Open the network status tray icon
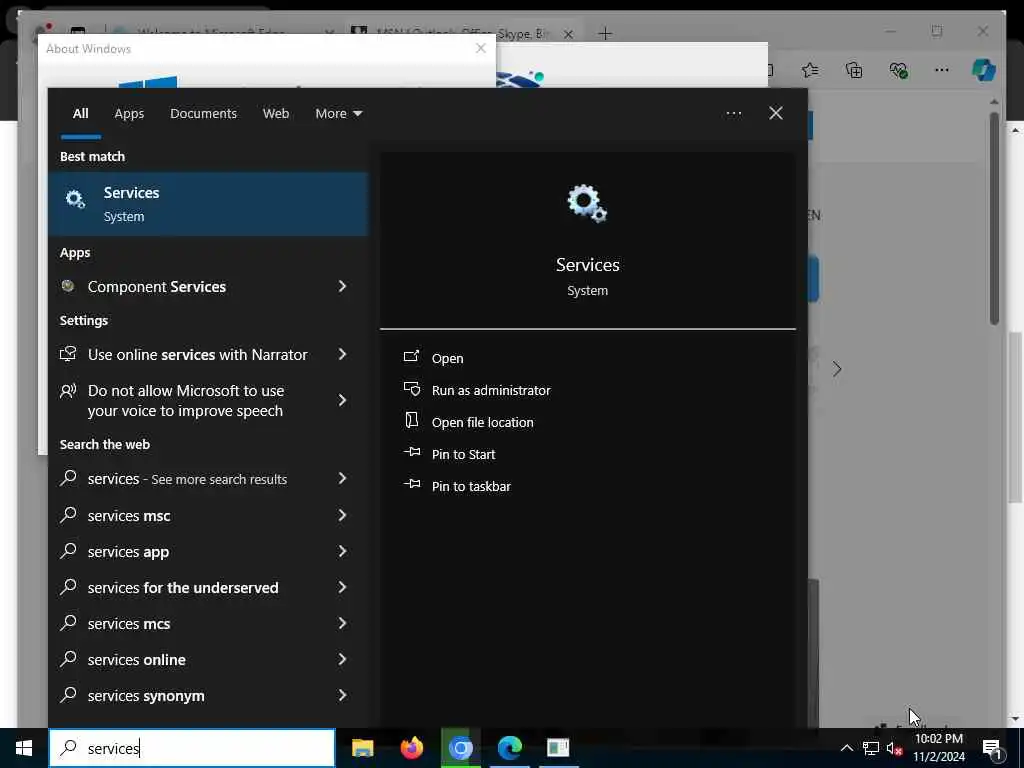Image resolution: width=1024 pixels, height=768 pixels. (871, 748)
